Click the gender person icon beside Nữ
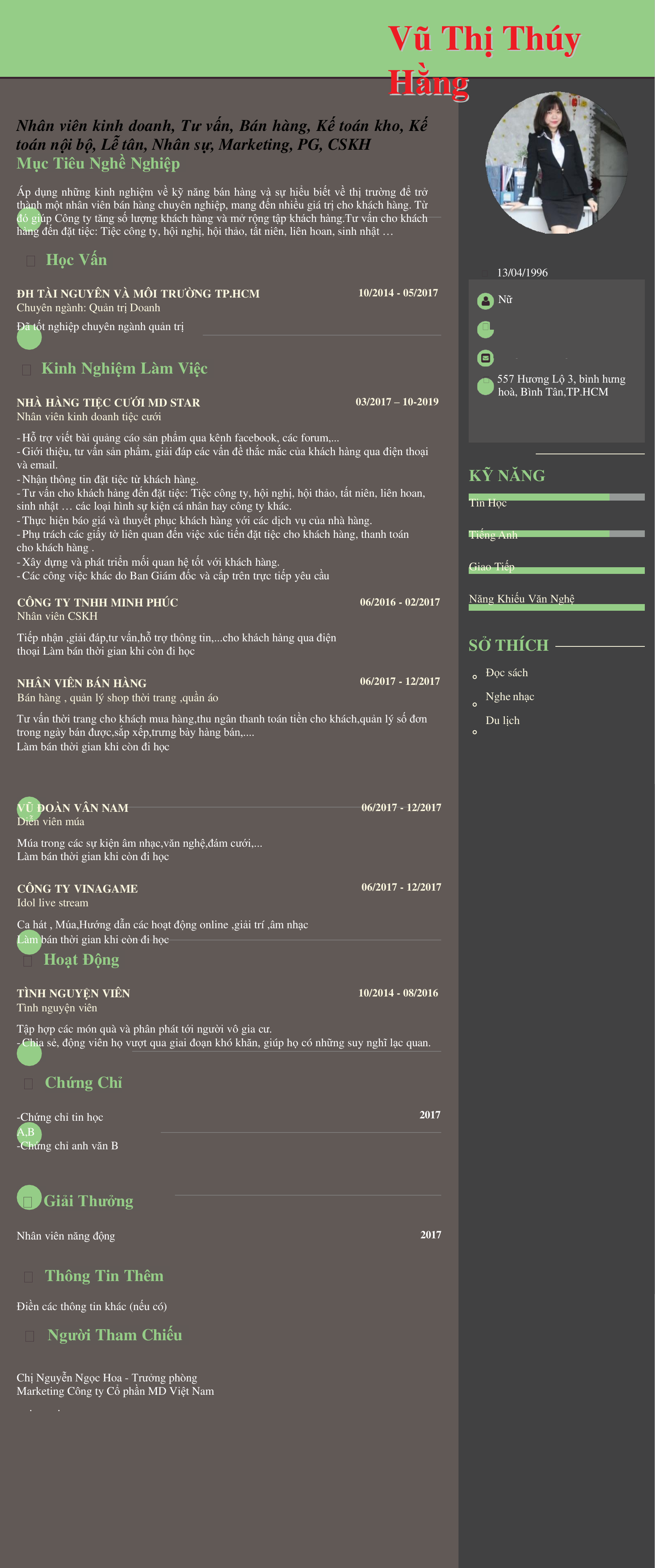Viewport: 655px width, 1568px height. coord(485,301)
